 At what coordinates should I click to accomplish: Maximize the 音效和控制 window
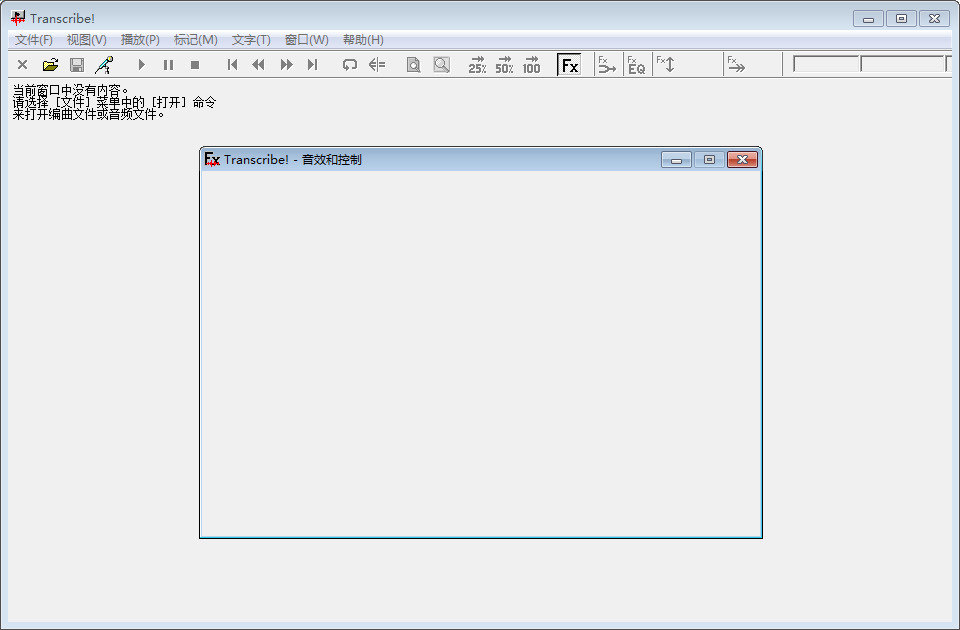click(710, 160)
